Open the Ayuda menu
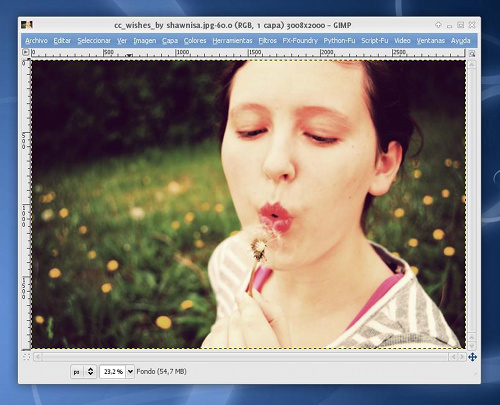 tap(460, 41)
